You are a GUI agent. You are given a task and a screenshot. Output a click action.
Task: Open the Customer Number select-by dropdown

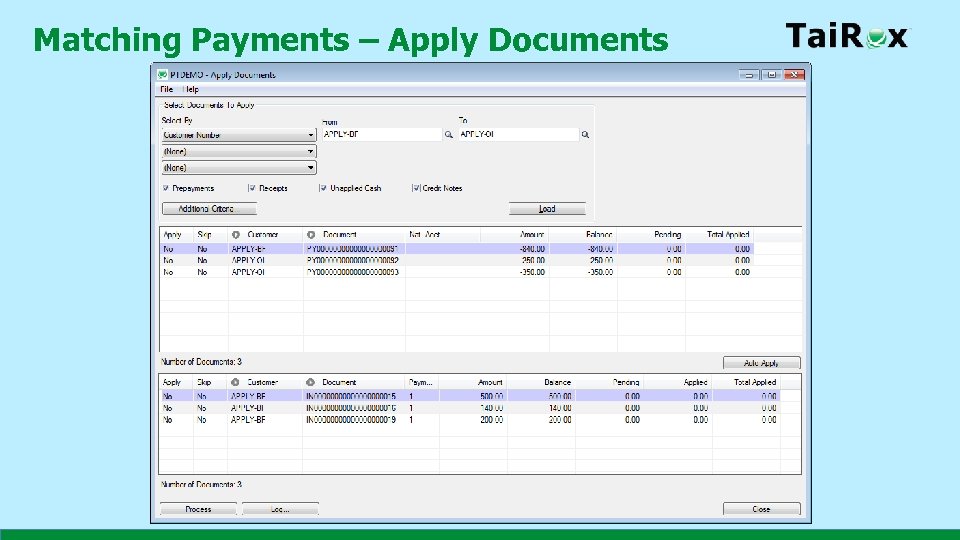point(239,135)
